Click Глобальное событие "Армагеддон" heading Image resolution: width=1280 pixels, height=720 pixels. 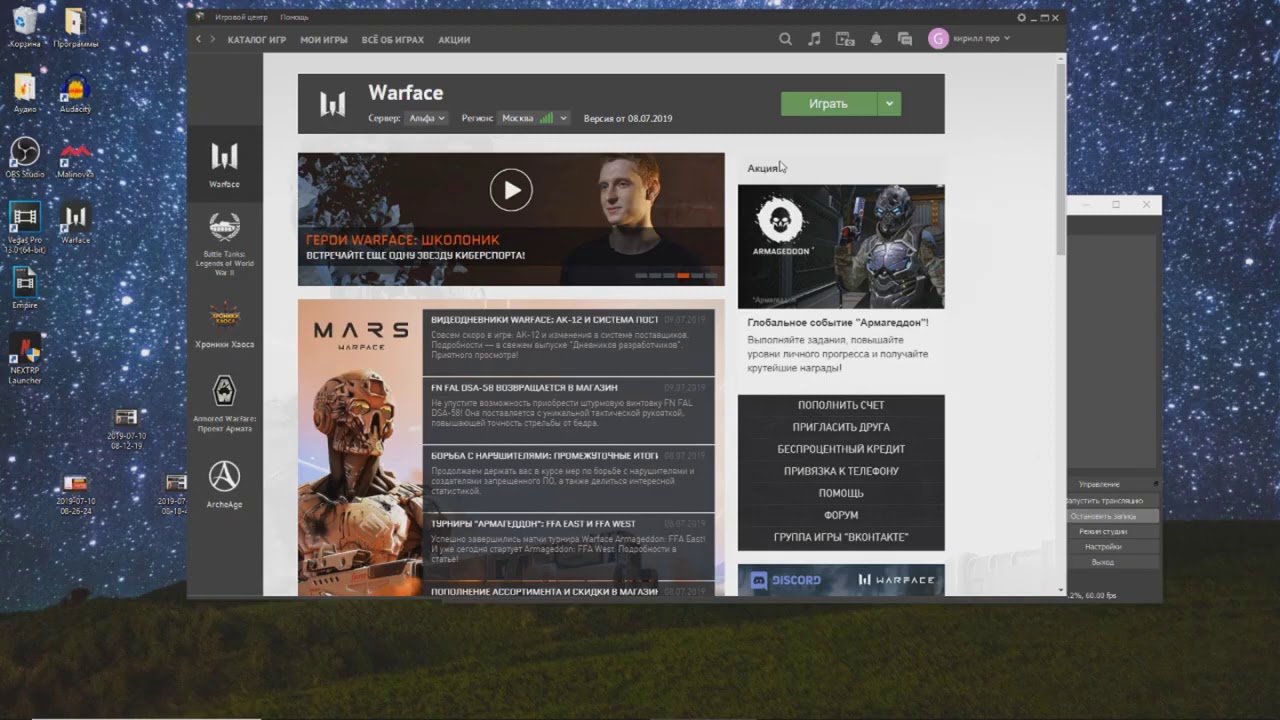pyautogui.click(x=837, y=322)
